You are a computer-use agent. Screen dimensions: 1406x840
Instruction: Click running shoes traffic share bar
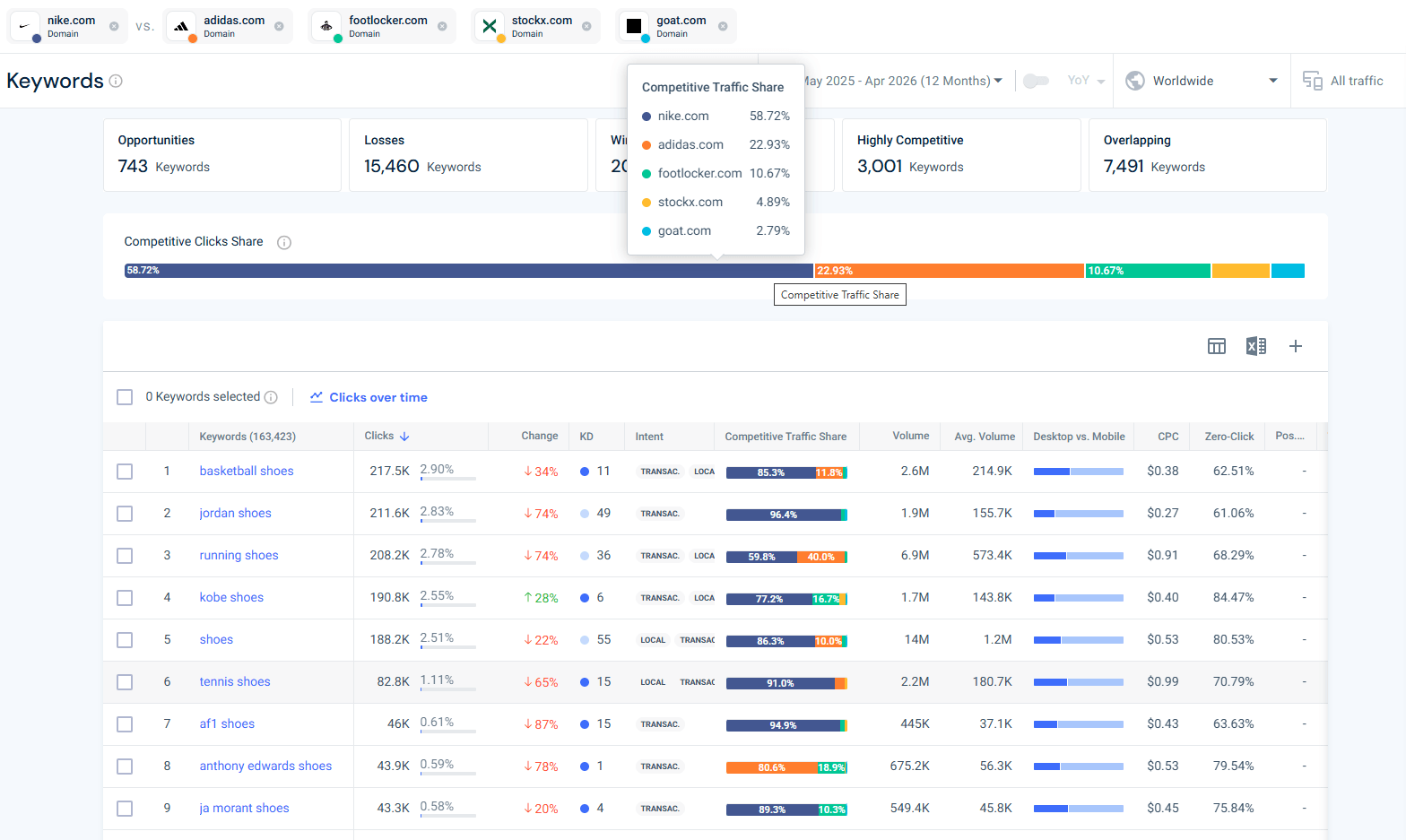[x=786, y=557]
